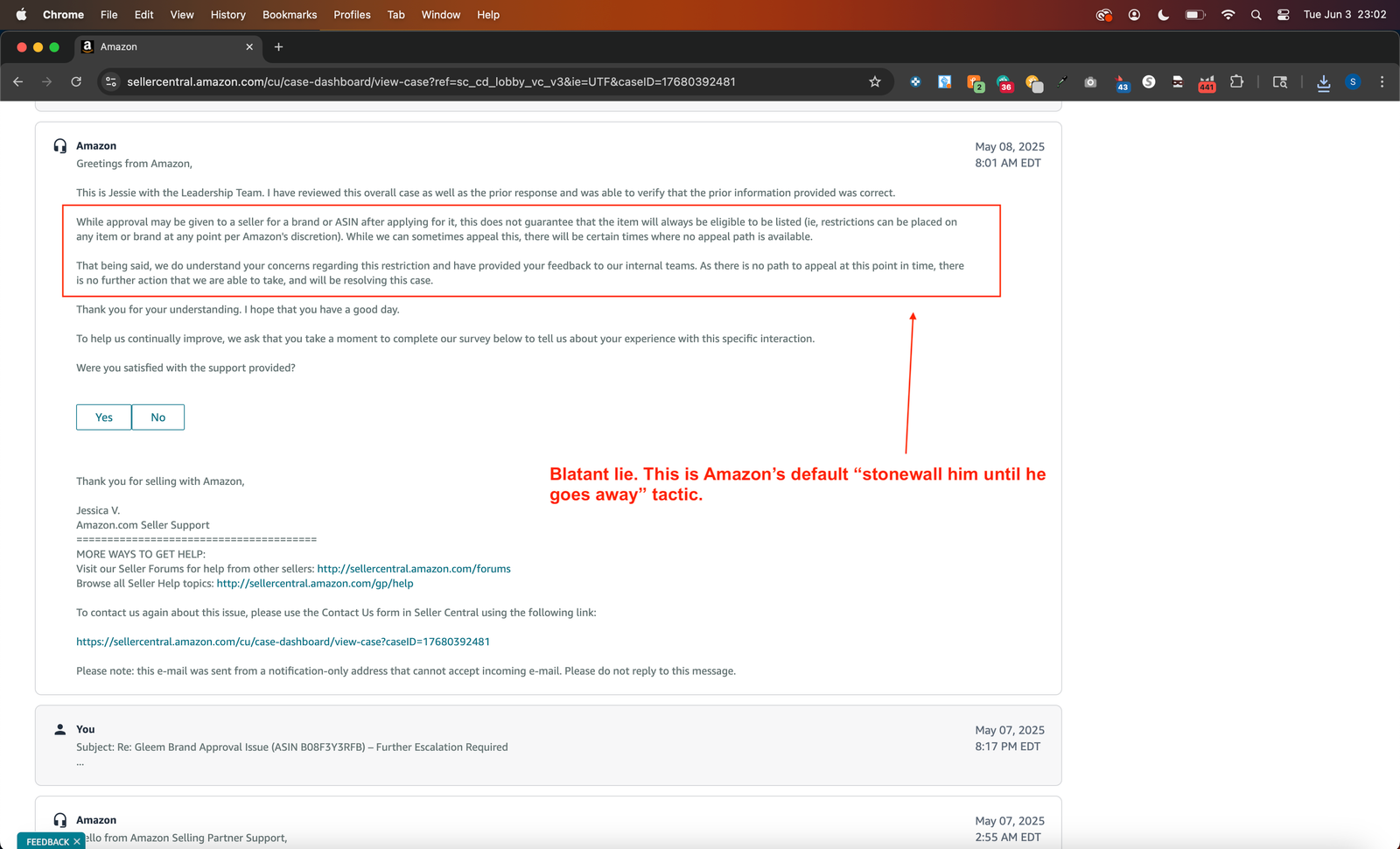Click the Gleem Brand Approval subject line

click(x=292, y=747)
